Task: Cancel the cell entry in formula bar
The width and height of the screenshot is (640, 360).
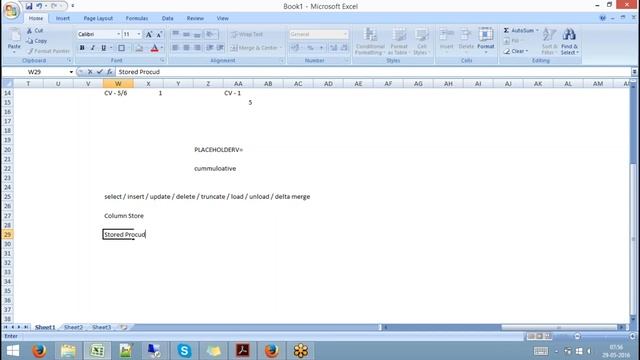Action: [90, 72]
